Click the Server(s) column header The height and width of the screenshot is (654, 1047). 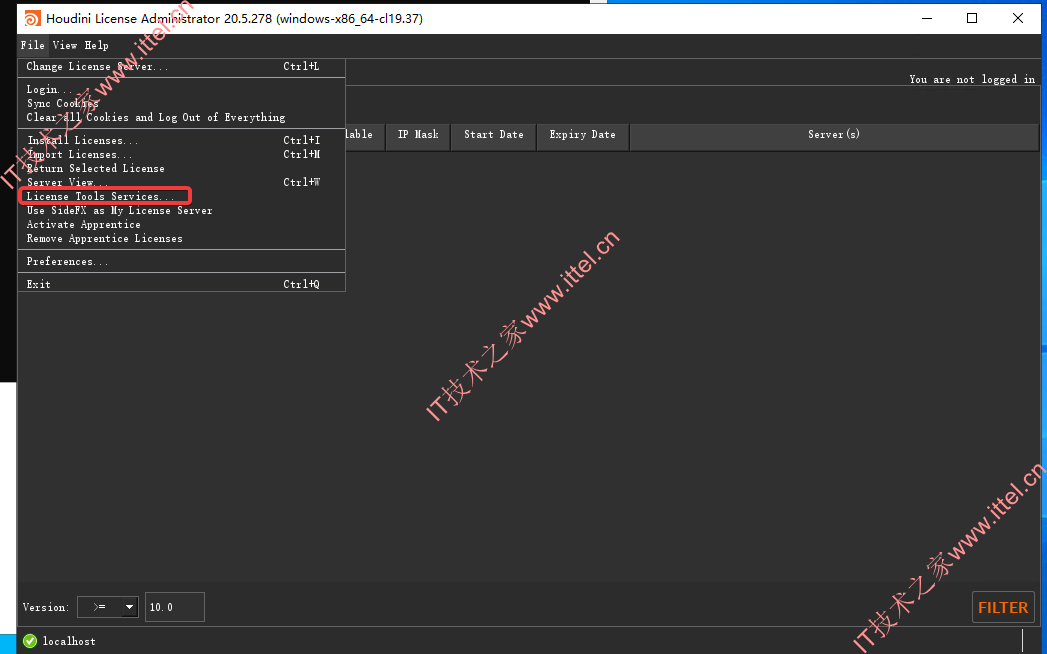coord(834,135)
